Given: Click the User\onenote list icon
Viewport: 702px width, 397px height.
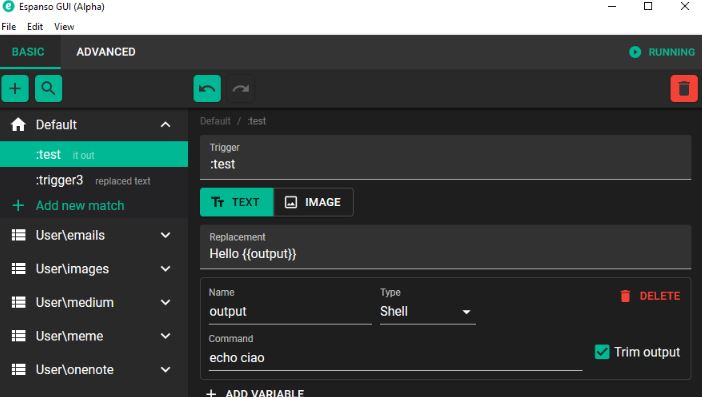Looking at the screenshot, I should tap(18, 369).
